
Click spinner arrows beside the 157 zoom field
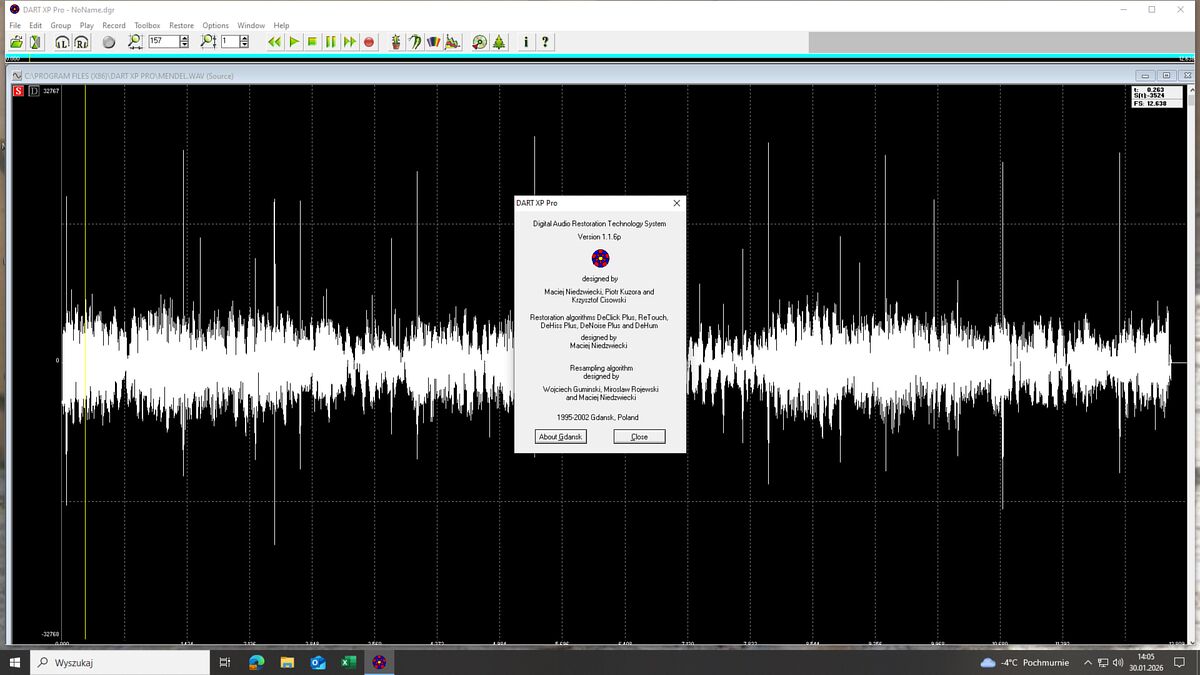point(184,42)
